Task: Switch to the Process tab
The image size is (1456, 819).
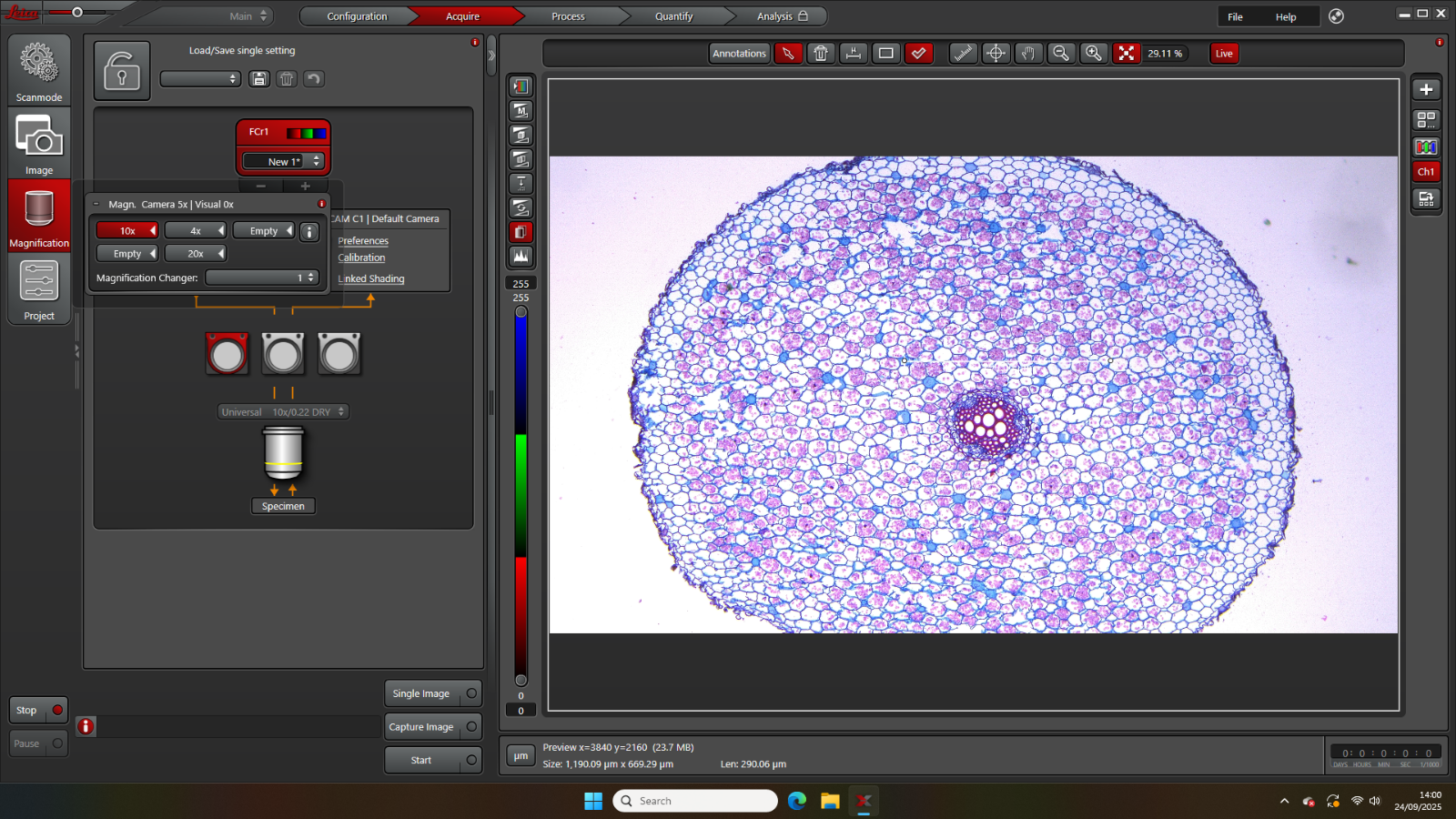Action: 568,16
